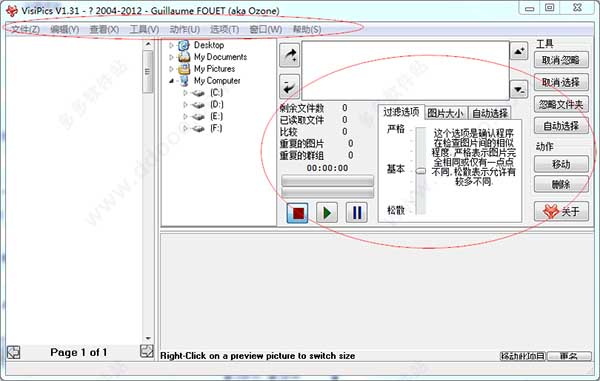The image size is (600, 381).
Task: Expand the Desktop tree node
Action: coord(171,45)
